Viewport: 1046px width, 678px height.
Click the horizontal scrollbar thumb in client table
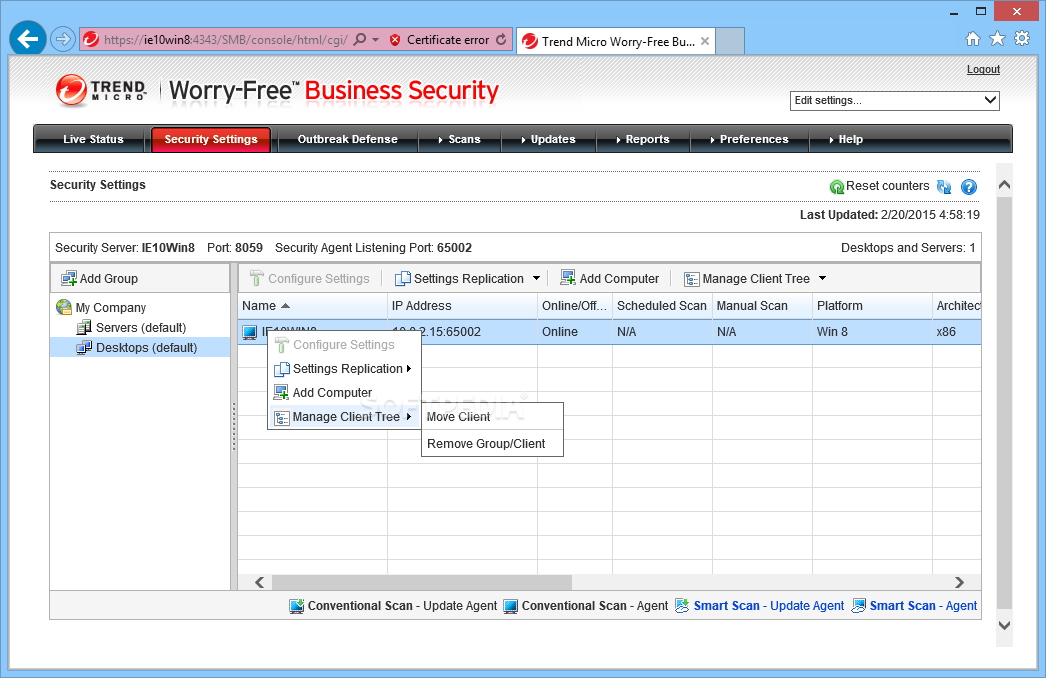coord(420,583)
